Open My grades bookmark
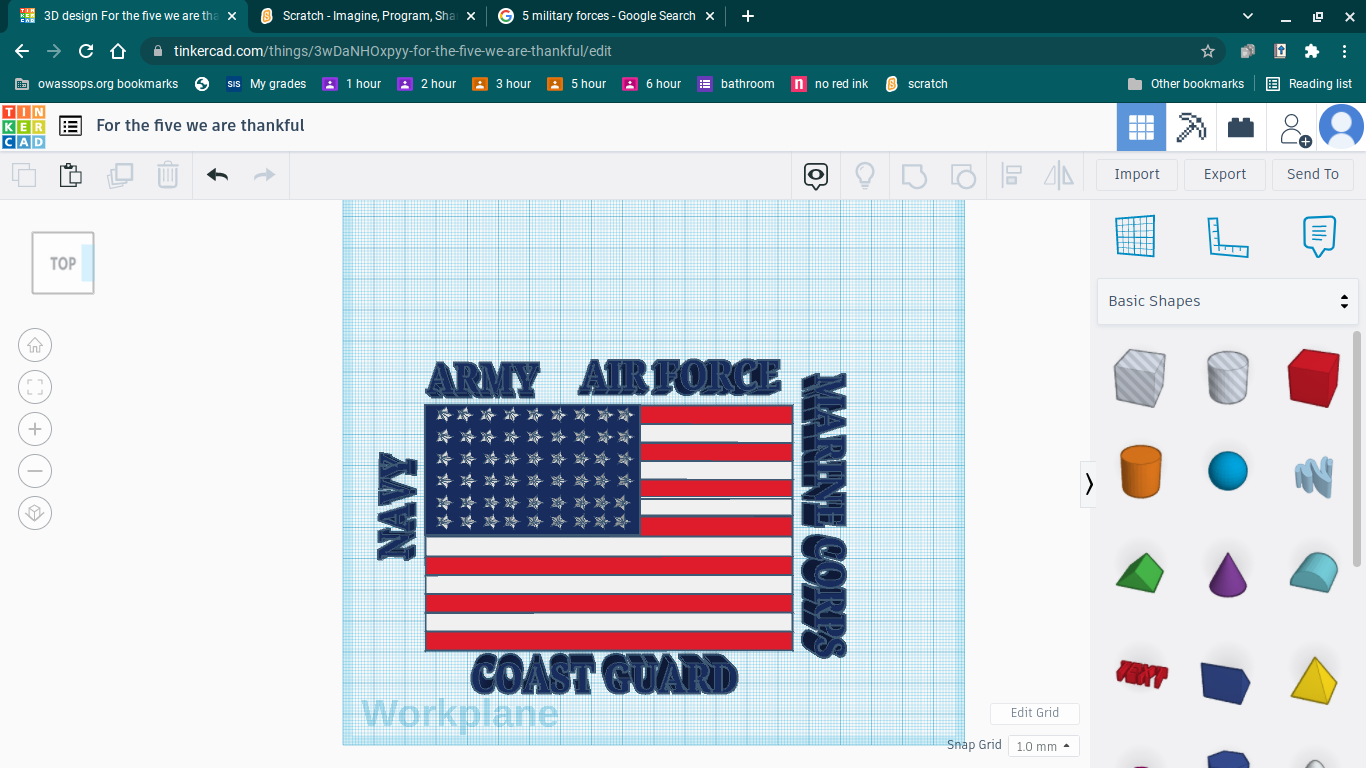The width and height of the screenshot is (1366, 768). [x=266, y=84]
